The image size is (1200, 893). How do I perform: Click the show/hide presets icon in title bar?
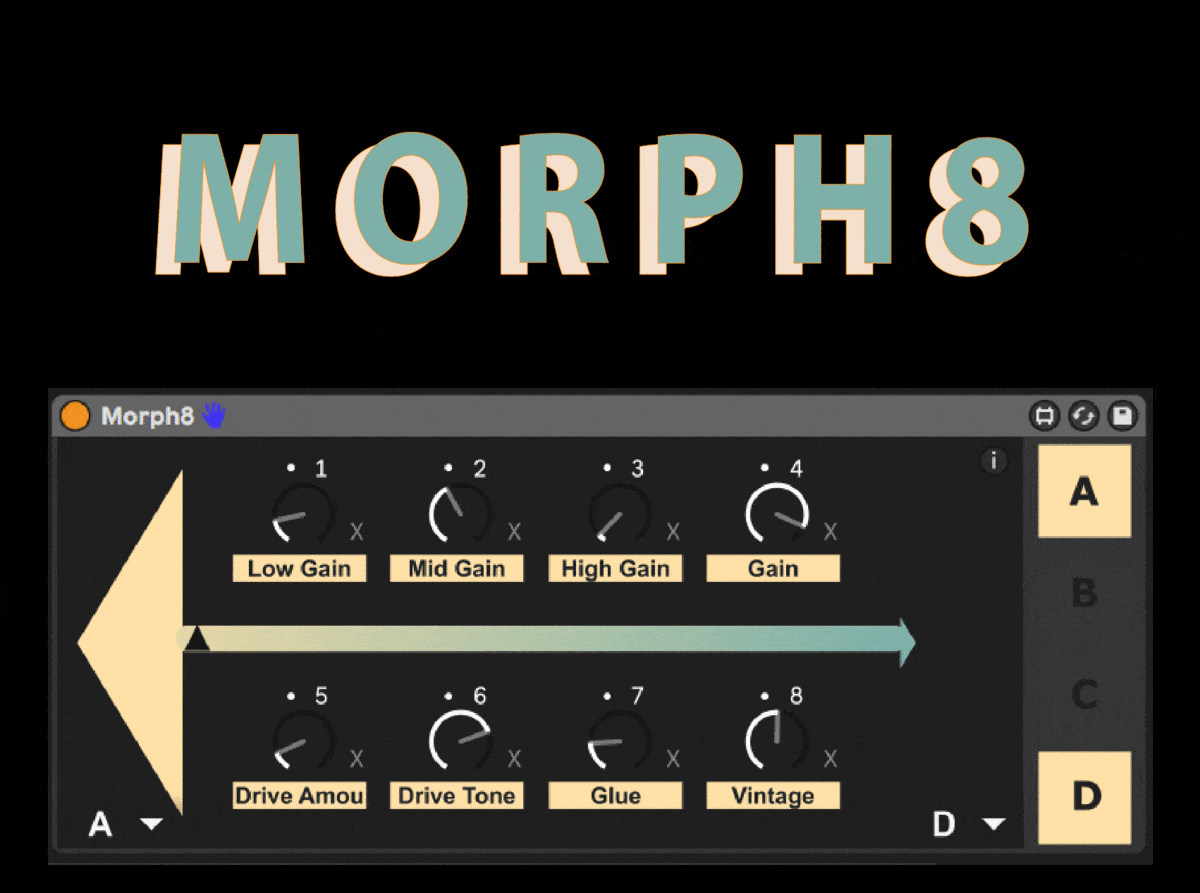[x=1045, y=416]
